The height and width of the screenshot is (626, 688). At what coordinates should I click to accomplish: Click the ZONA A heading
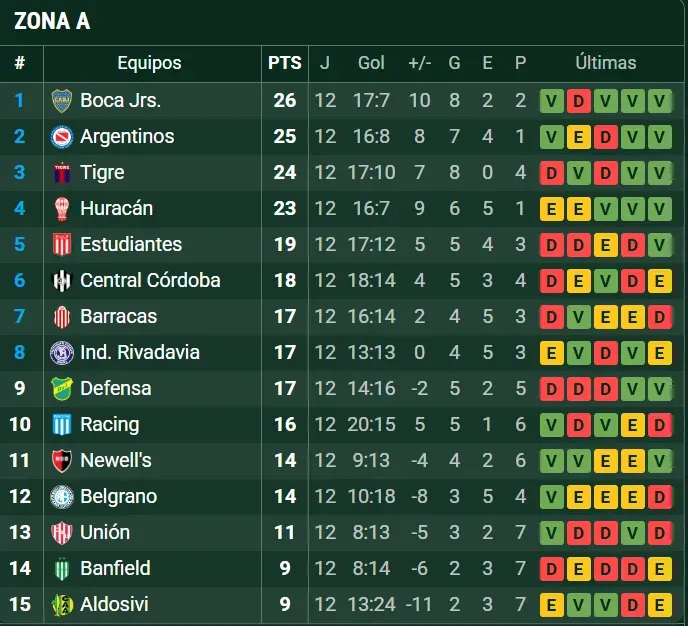click(x=52, y=21)
